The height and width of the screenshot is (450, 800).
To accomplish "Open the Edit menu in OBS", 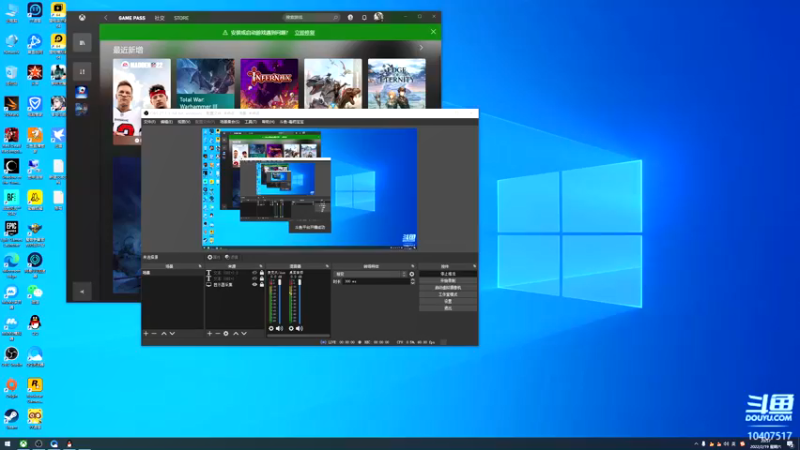I will pos(166,122).
